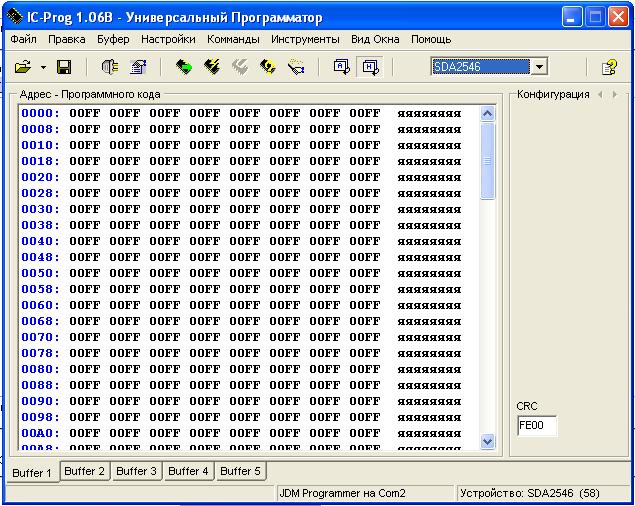Program chip with the lightning icon

point(212,67)
